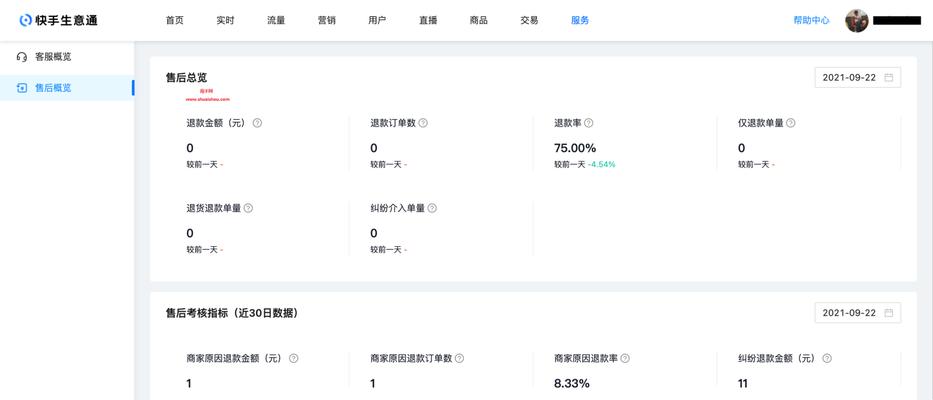This screenshot has height=400, width=933.
Task: Click the help icon next to 仅退款单量
Action: pyautogui.click(x=791, y=123)
